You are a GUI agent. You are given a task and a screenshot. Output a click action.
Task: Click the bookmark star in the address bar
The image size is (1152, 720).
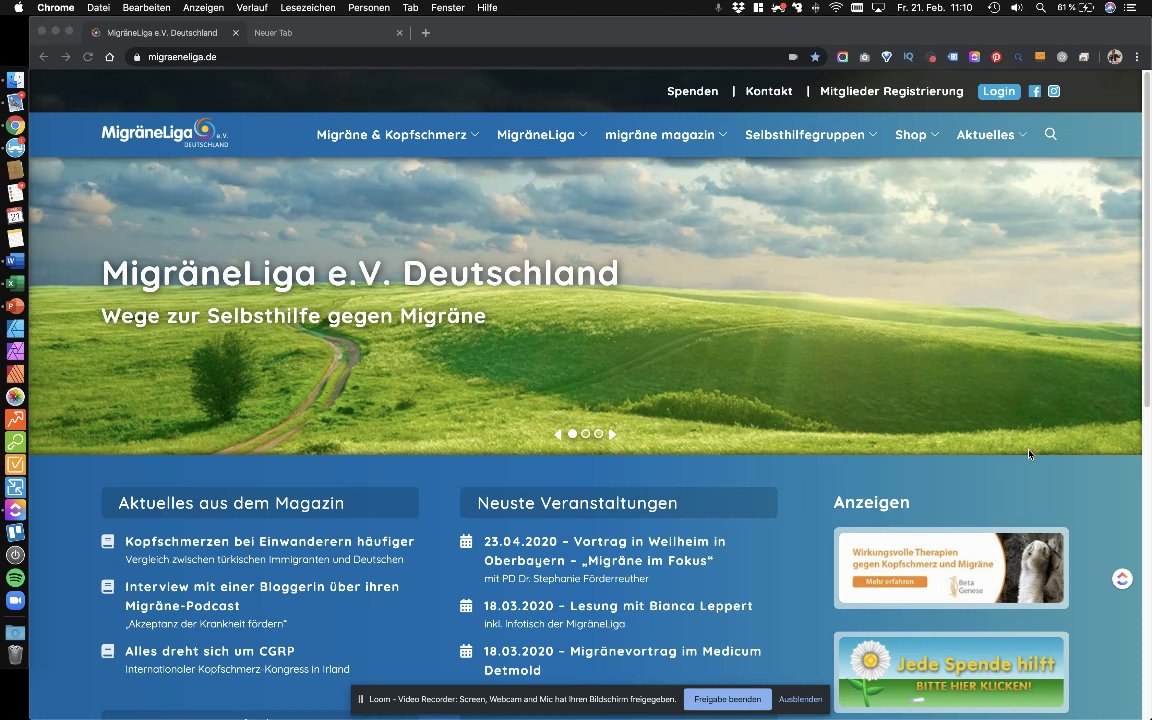click(x=815, y=57)
